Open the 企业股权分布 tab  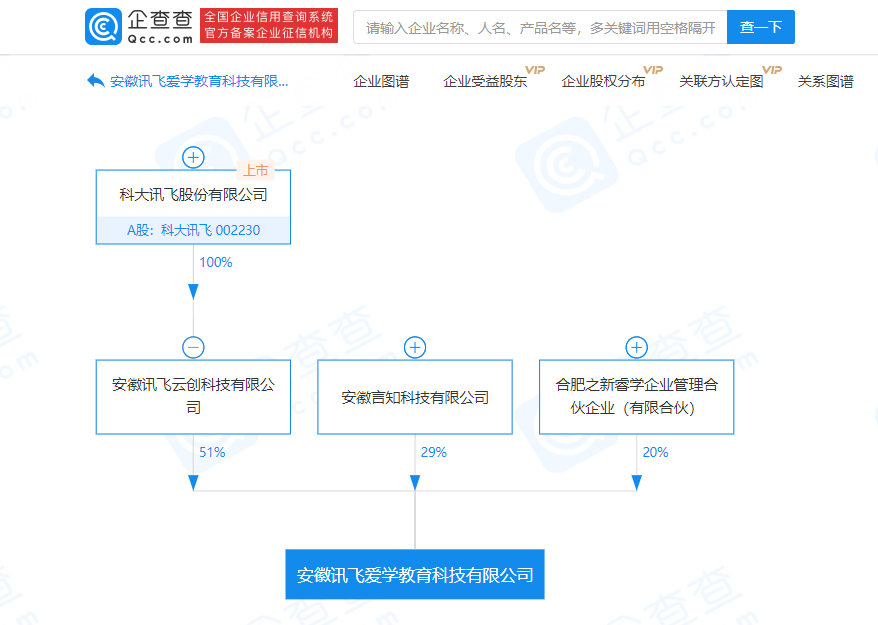click(603, 82)
